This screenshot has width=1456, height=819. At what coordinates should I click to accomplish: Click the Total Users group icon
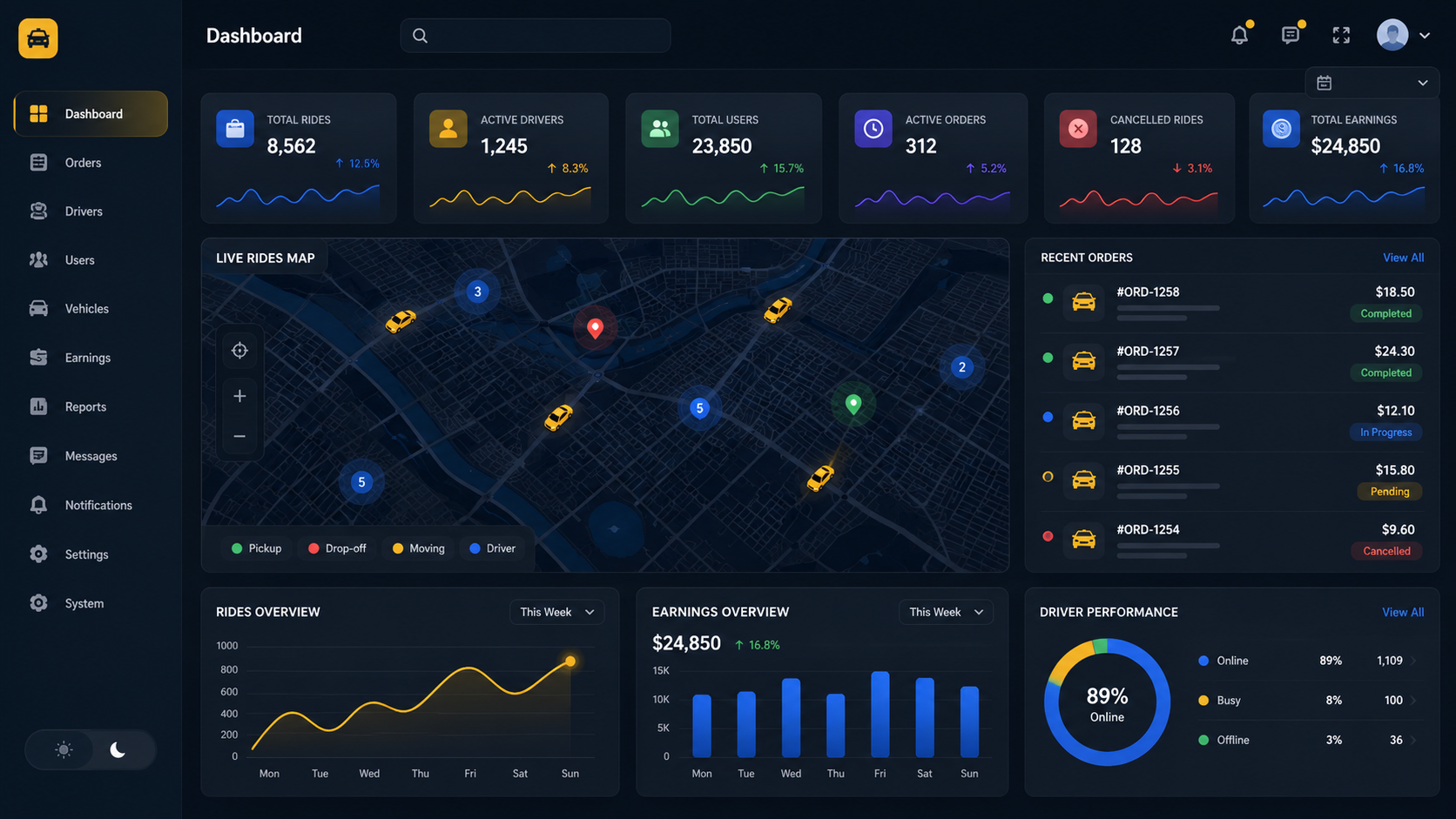pos(660,129)
